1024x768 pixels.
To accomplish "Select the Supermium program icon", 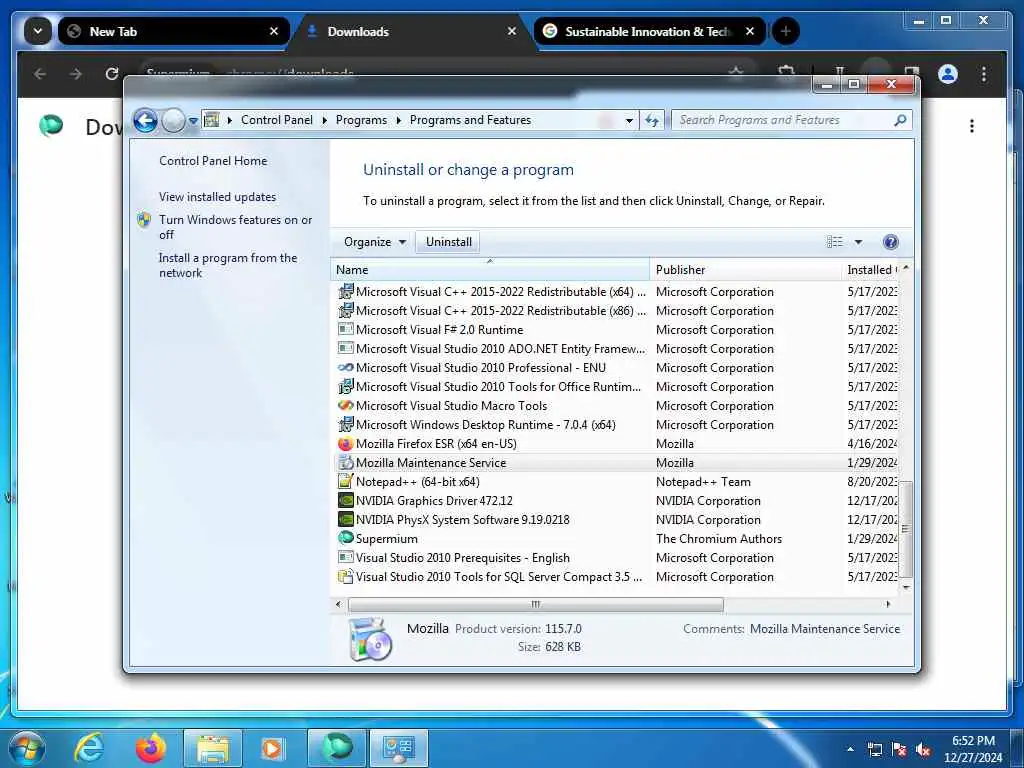I will pyautogui.click(x=345, y=538).
